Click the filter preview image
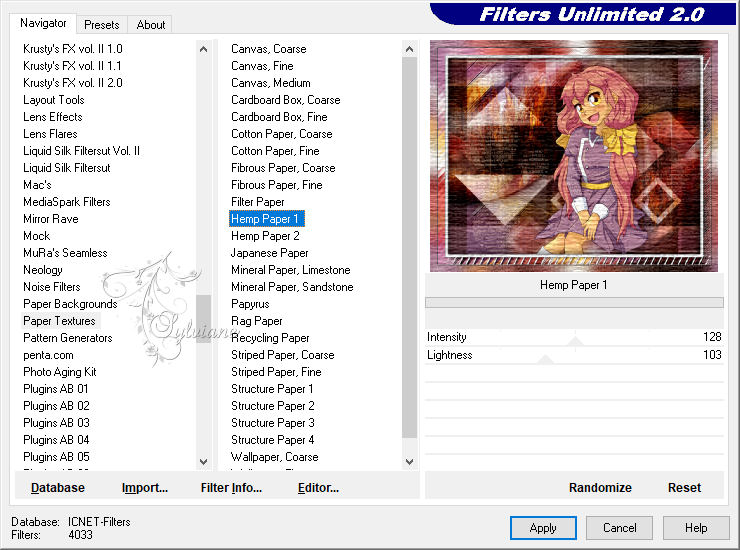The width and height of the screenshot is (740, 550). [x=574, y=156]
